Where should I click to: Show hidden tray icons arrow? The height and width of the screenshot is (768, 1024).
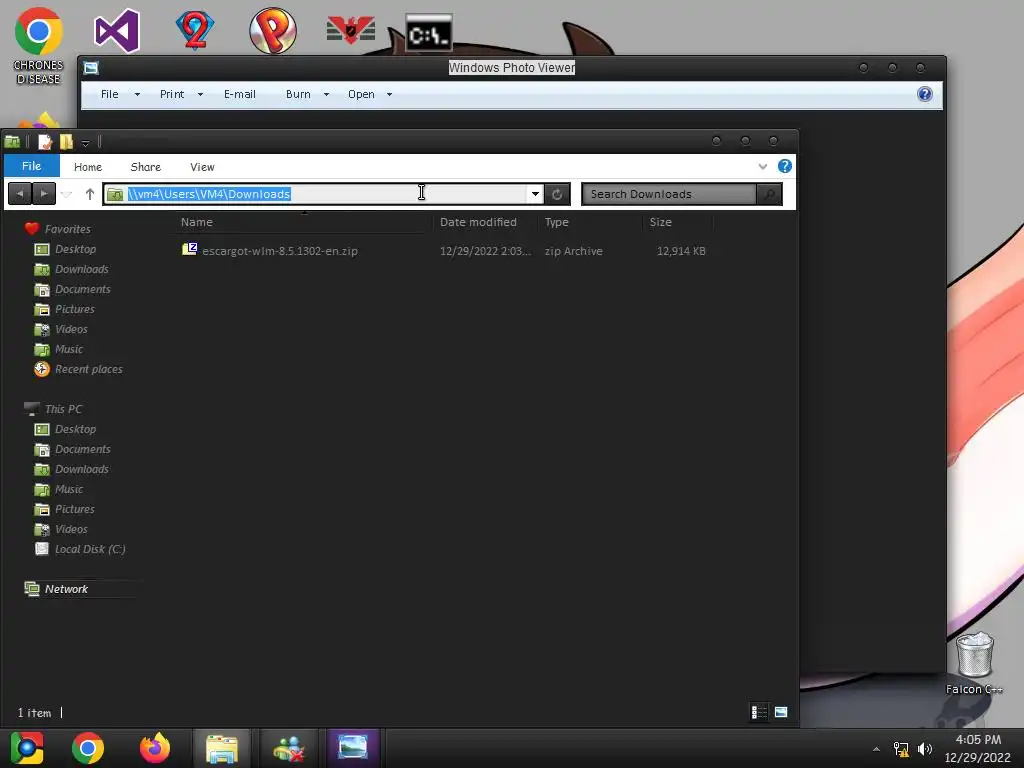(x=876, y=749)
